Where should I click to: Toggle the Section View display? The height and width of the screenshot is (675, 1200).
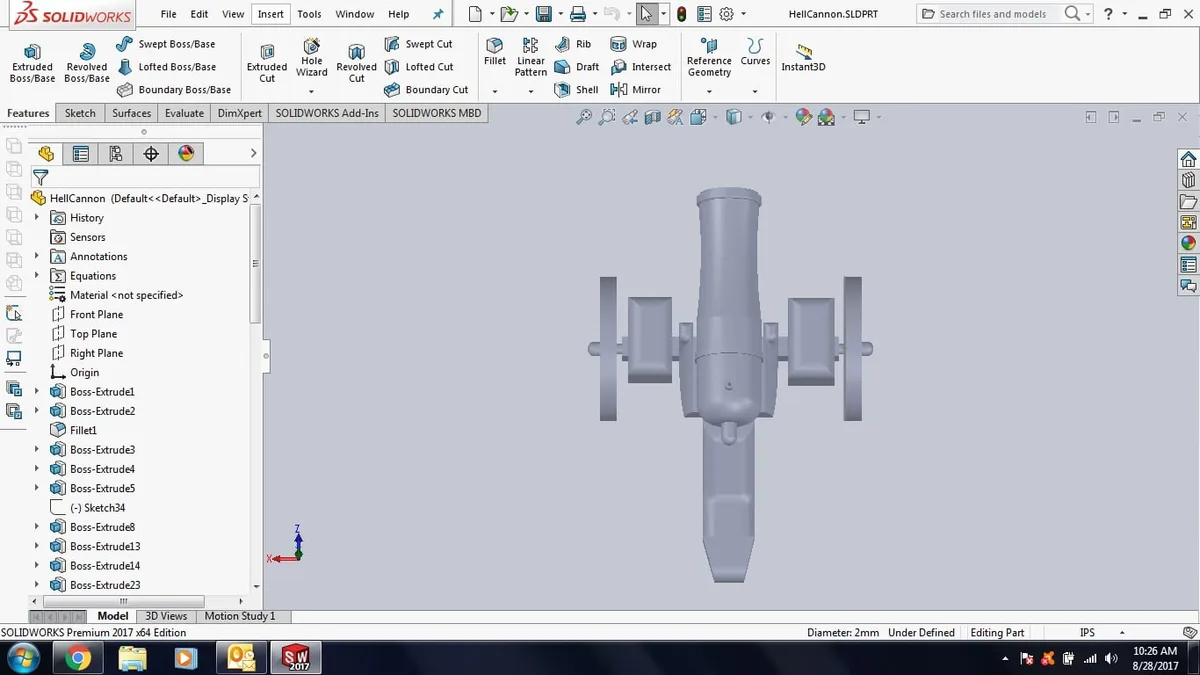653,117
